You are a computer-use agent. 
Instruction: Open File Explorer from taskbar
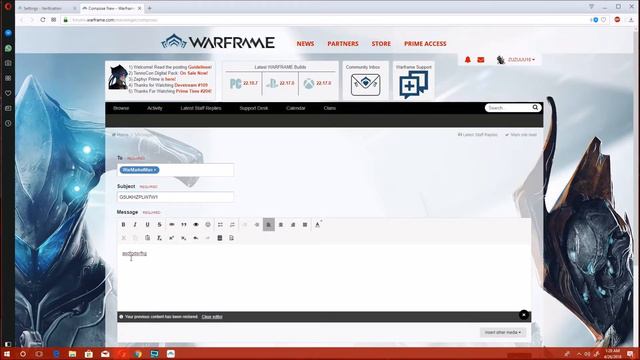tap(72, 354)
